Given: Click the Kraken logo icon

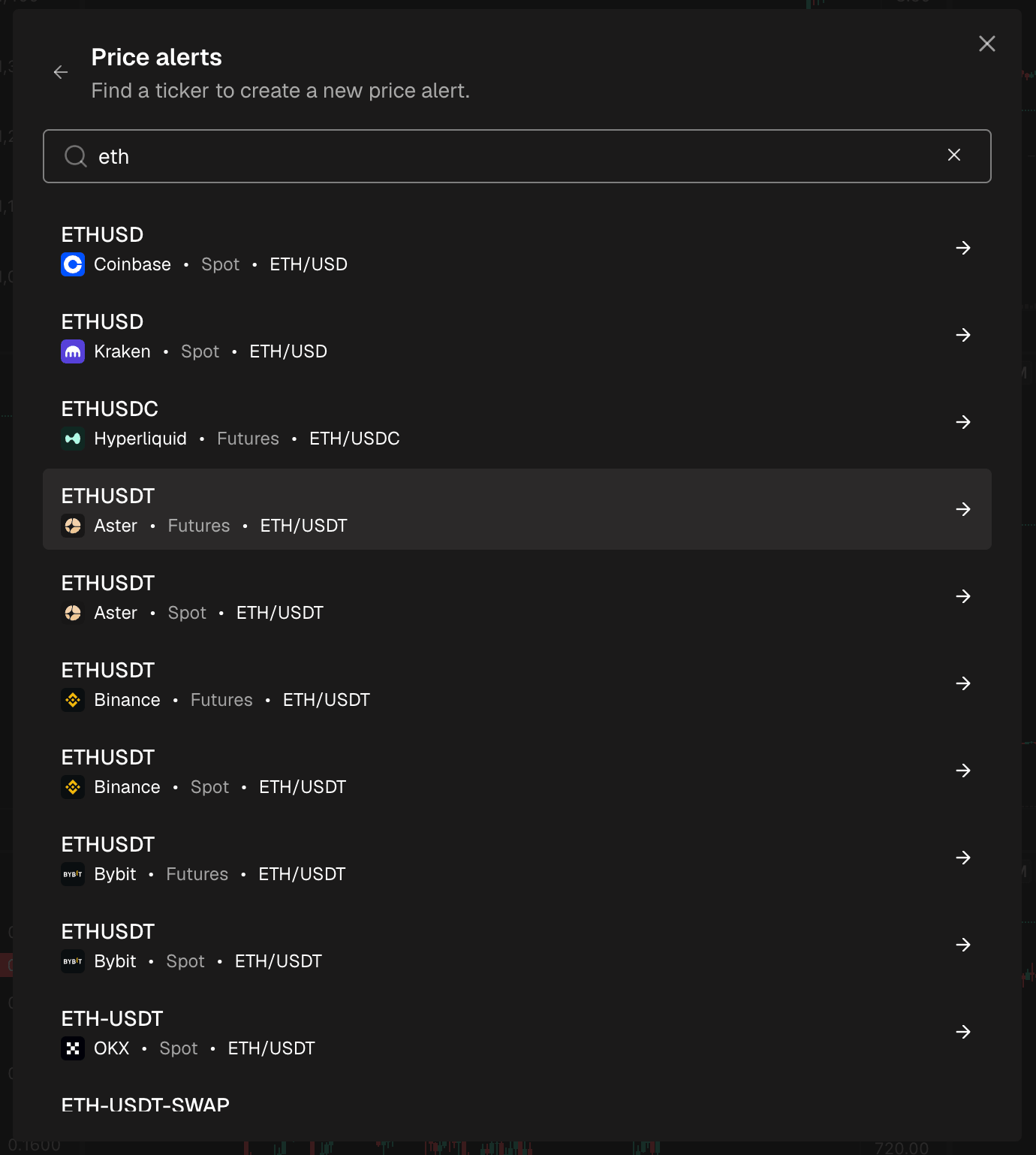Looking at the screenshot, I should (73, 351).
